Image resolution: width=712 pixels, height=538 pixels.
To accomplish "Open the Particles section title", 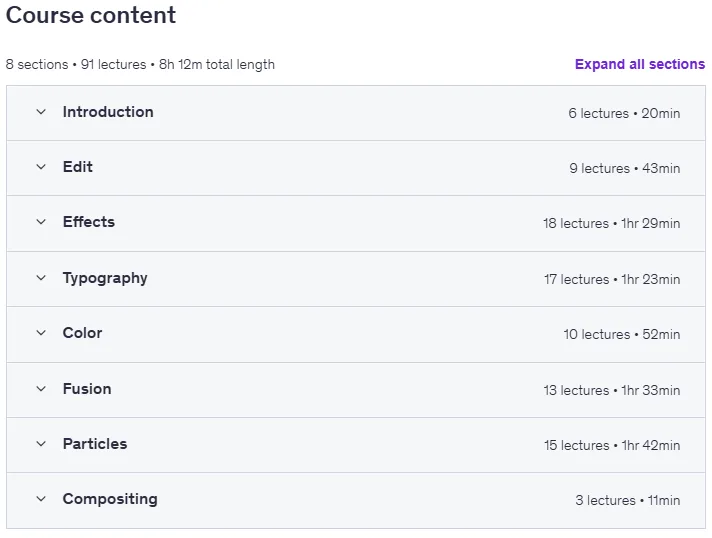I will click(95, 444).
